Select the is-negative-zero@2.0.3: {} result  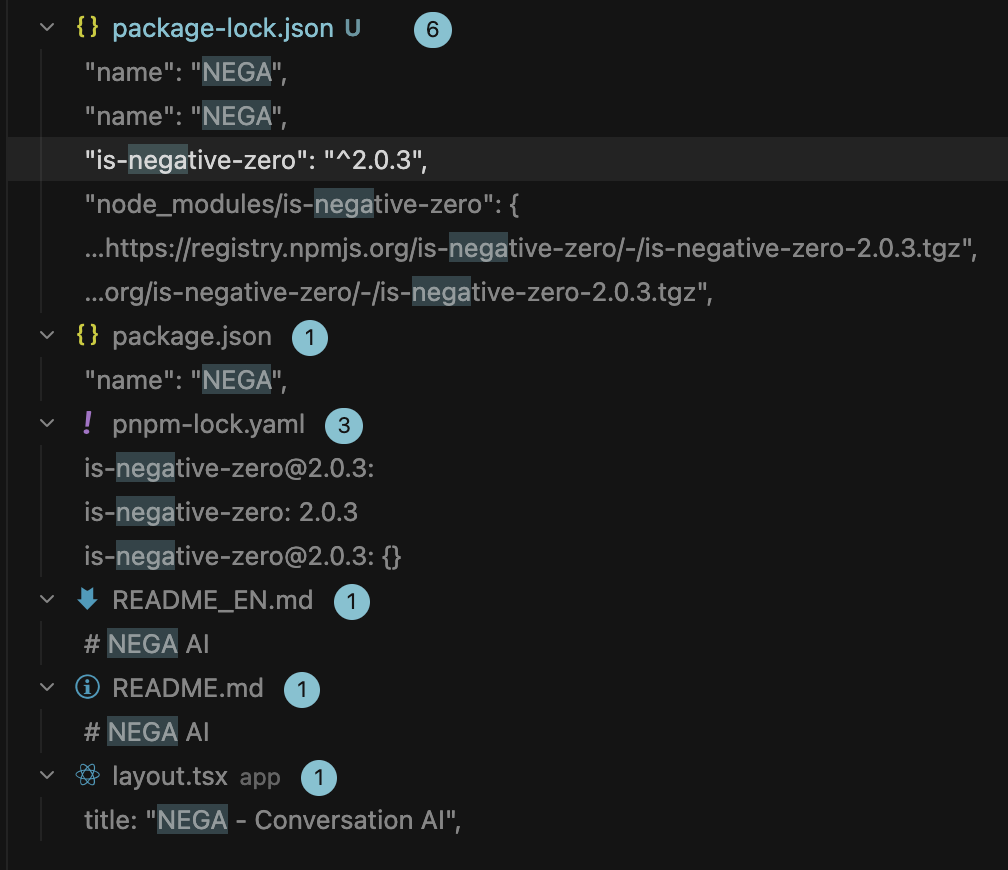243,556
